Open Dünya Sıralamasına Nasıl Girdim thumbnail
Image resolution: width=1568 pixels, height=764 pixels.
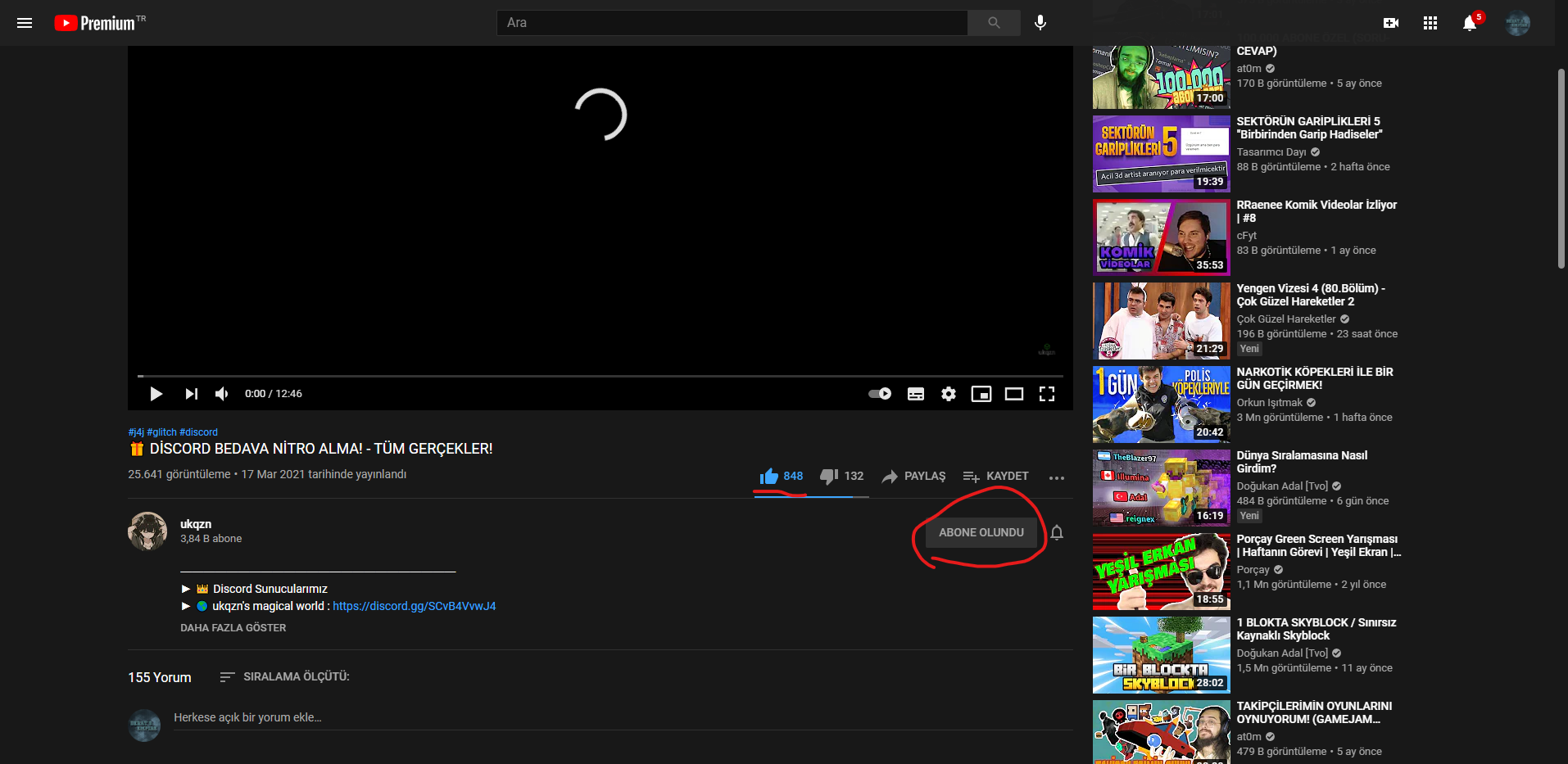point(1162,488)
